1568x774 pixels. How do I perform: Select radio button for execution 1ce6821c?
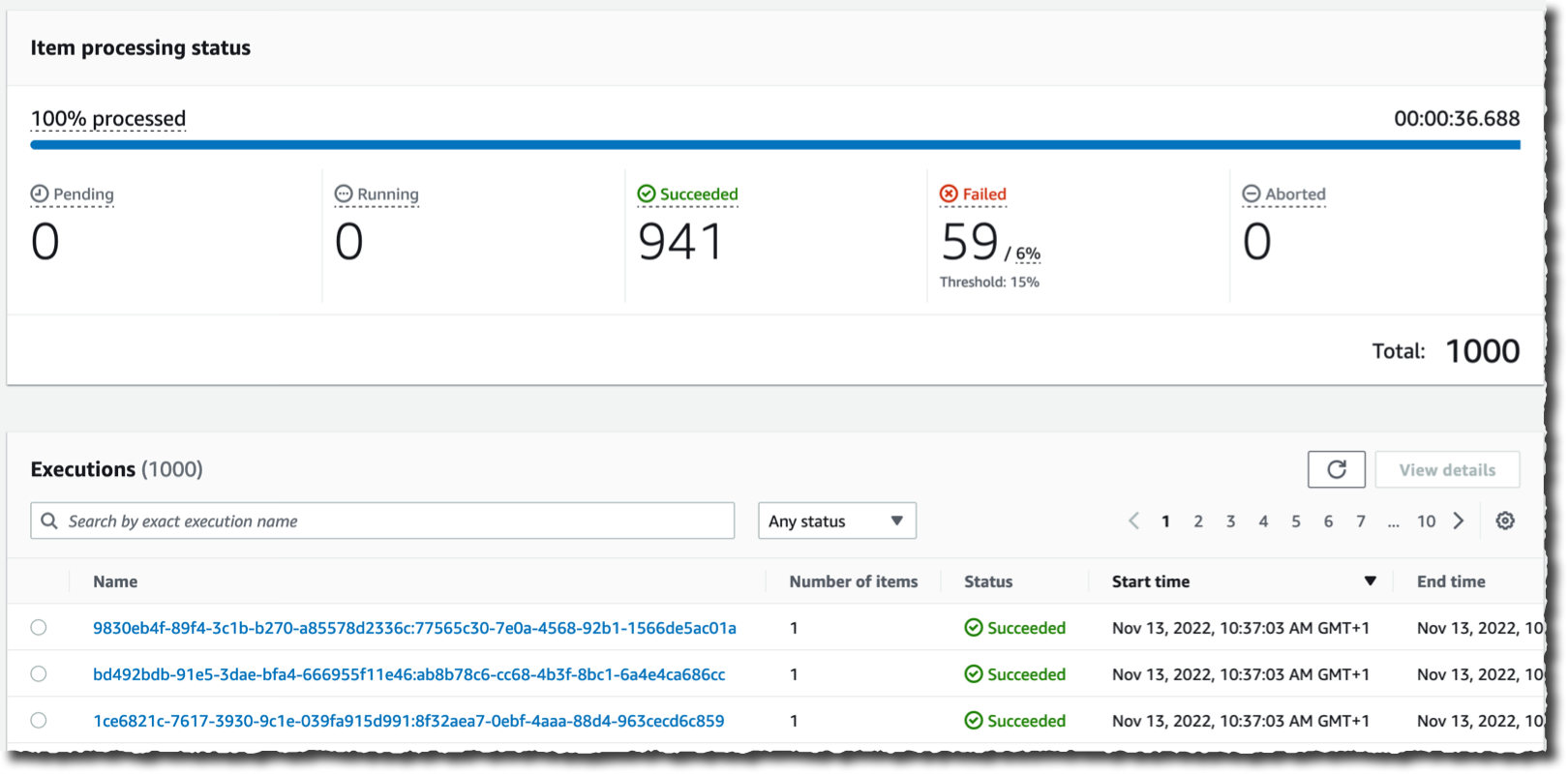[39, 720]
